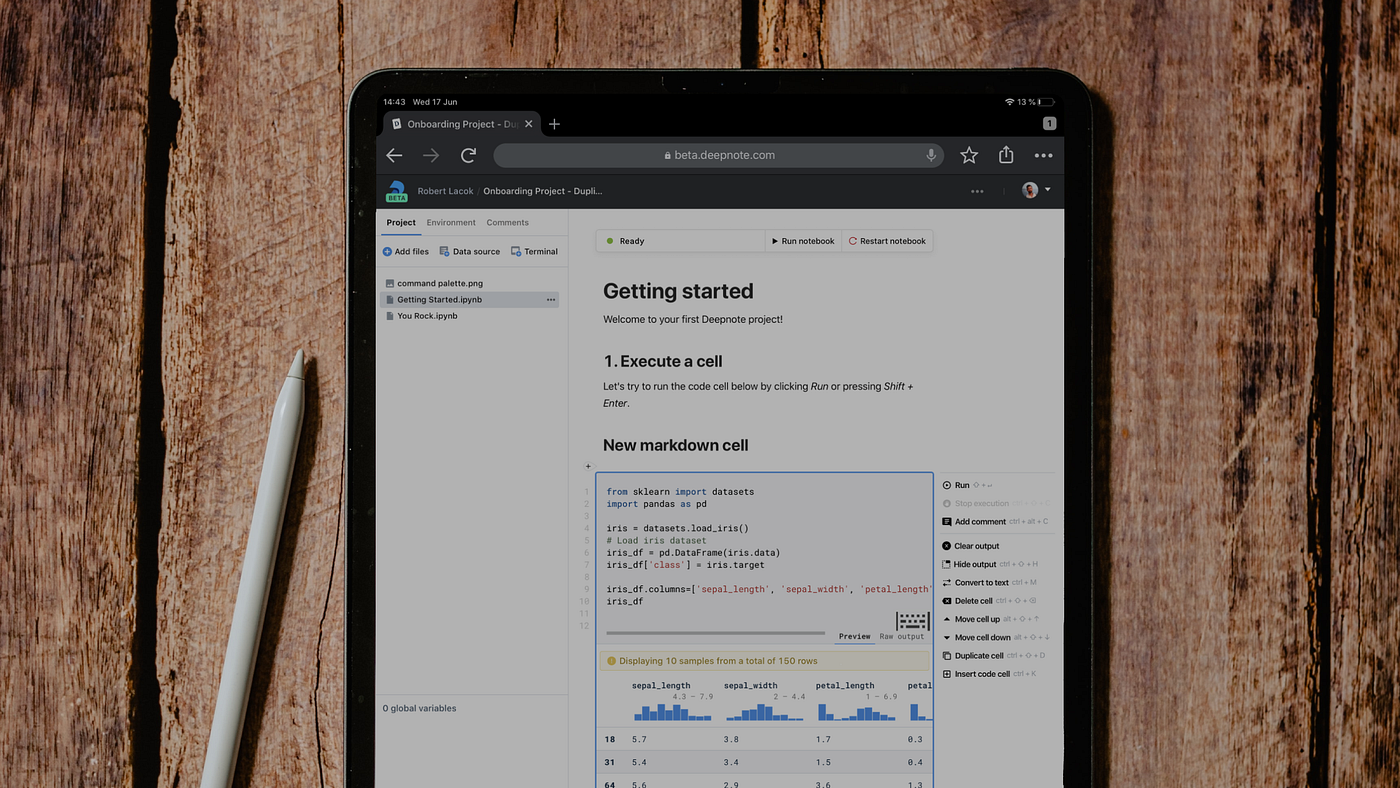Image resolution: width=1400 pixels, height=788 pixels.
Task: Click the Run notebook button
Action: click(x=803, y=240)
